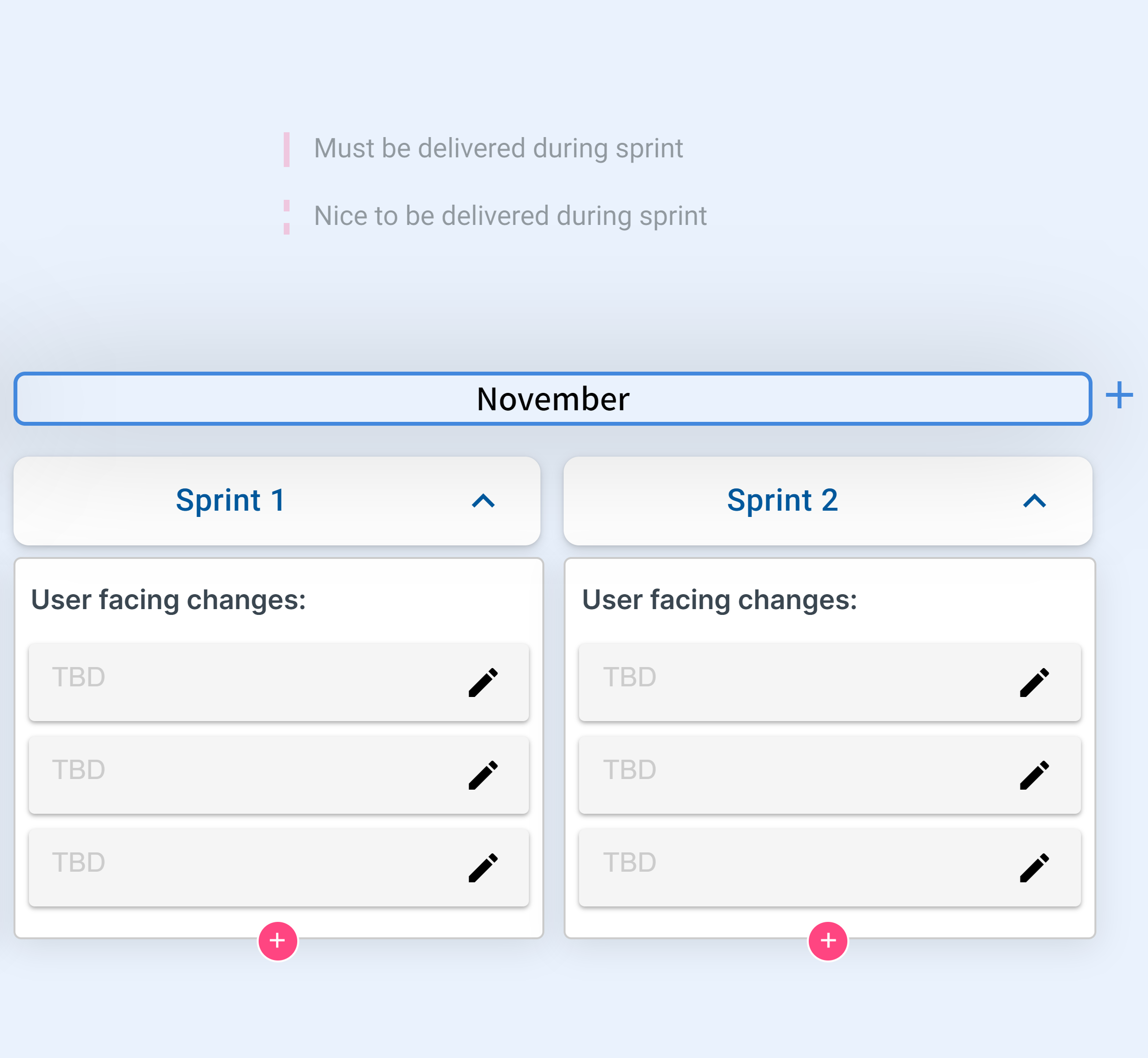This screenshot has width=1148, height=1058.
Task: Edit first TBD item in Sprint 1
Action: 483,682
